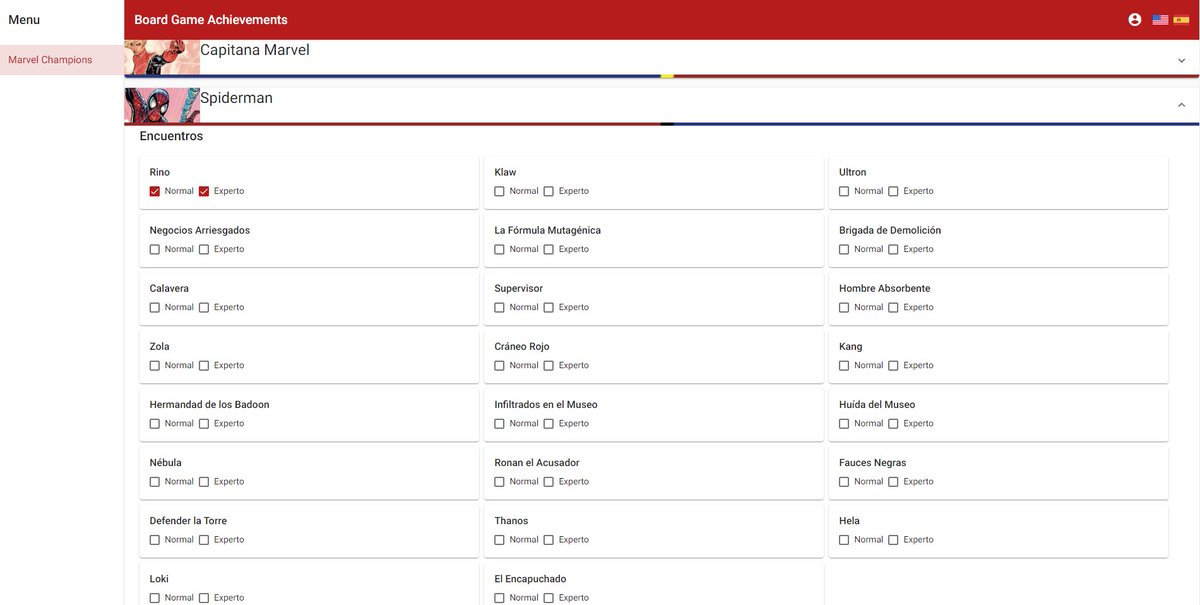Click the Board Game Achievements title

pos(211,20)
